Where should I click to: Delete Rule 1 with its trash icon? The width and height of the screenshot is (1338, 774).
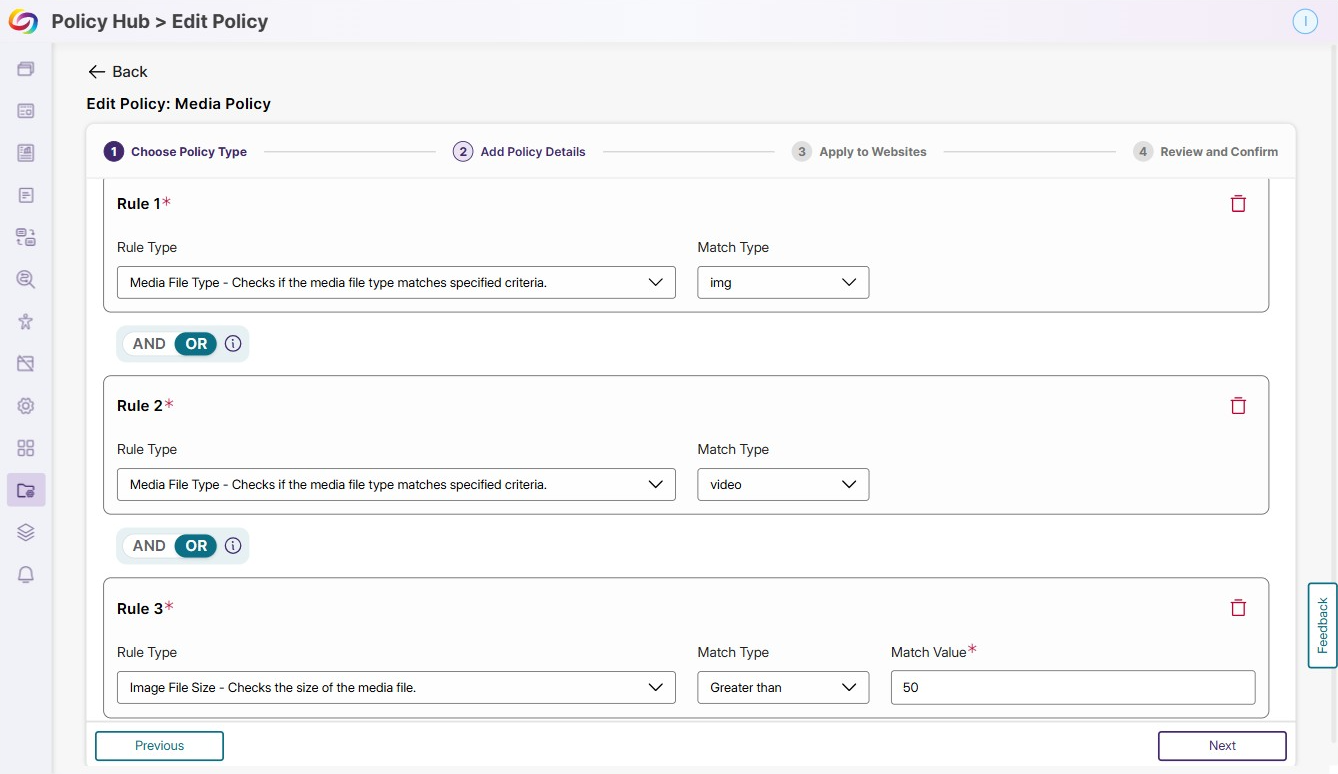click(1238, 203)
